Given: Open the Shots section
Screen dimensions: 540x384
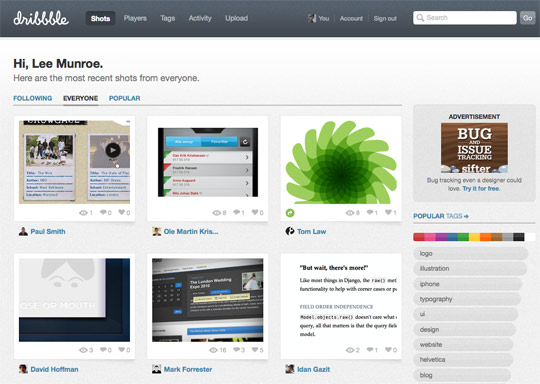Looking at the screenshot, I should (100, 19).
